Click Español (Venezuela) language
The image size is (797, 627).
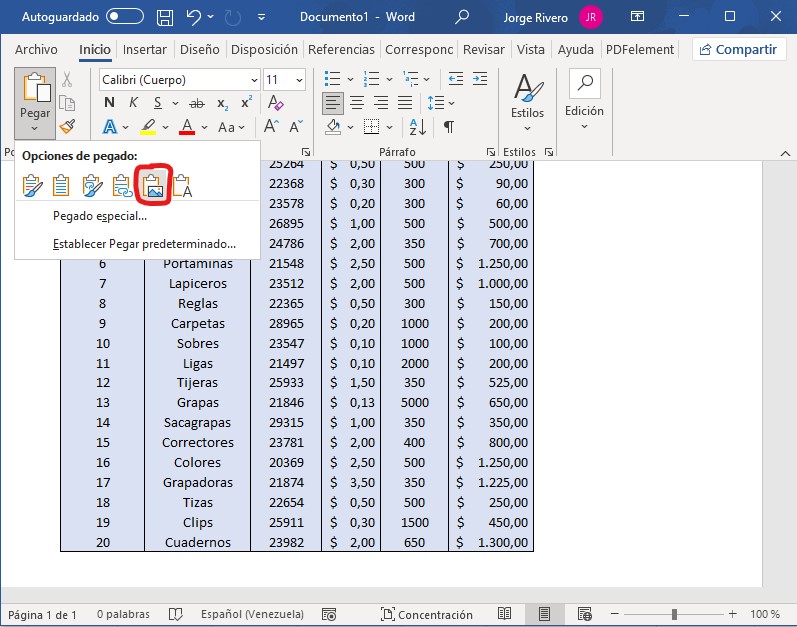[x=252, y=614]
